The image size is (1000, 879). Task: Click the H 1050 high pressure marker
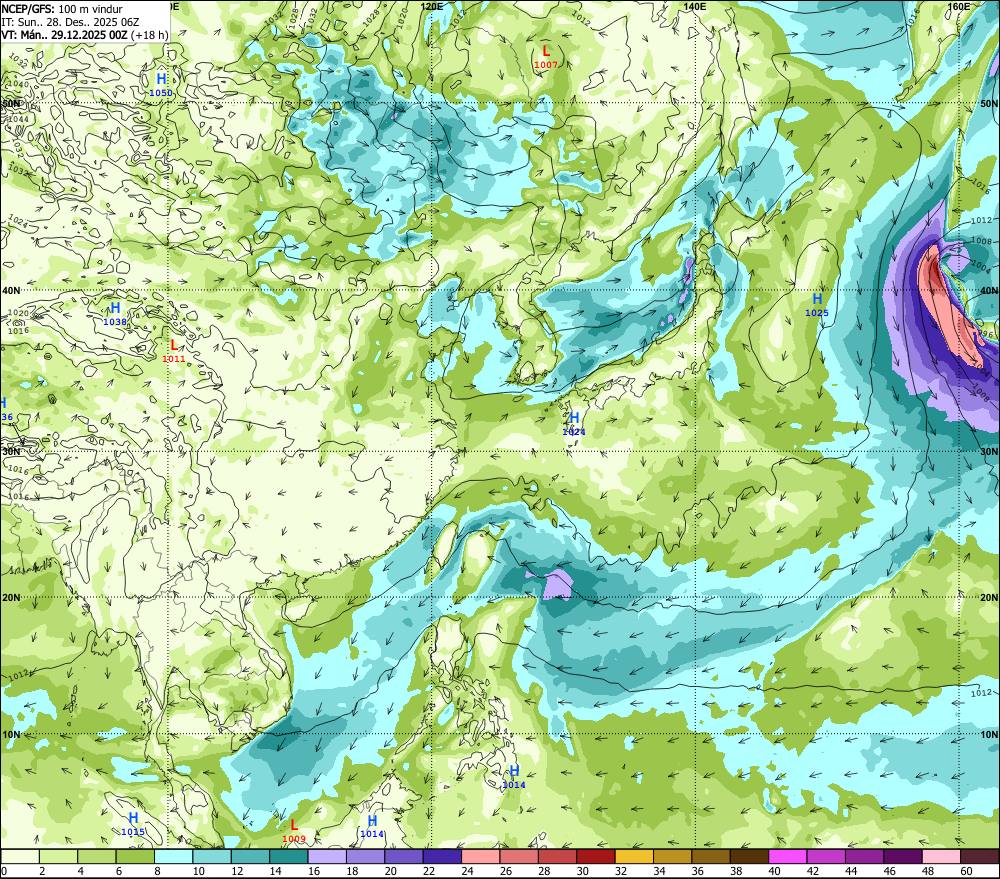(x=161, y=84)
